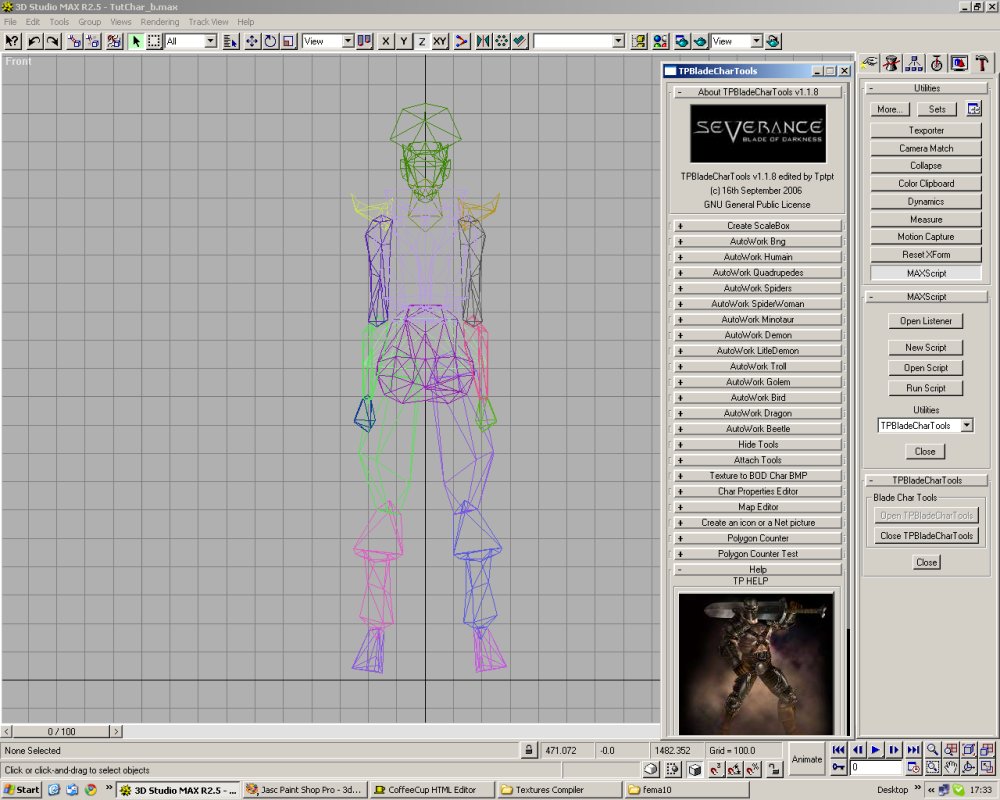
Task: Open the Utilities hammer panel tab
Action: tap(982, 63)
